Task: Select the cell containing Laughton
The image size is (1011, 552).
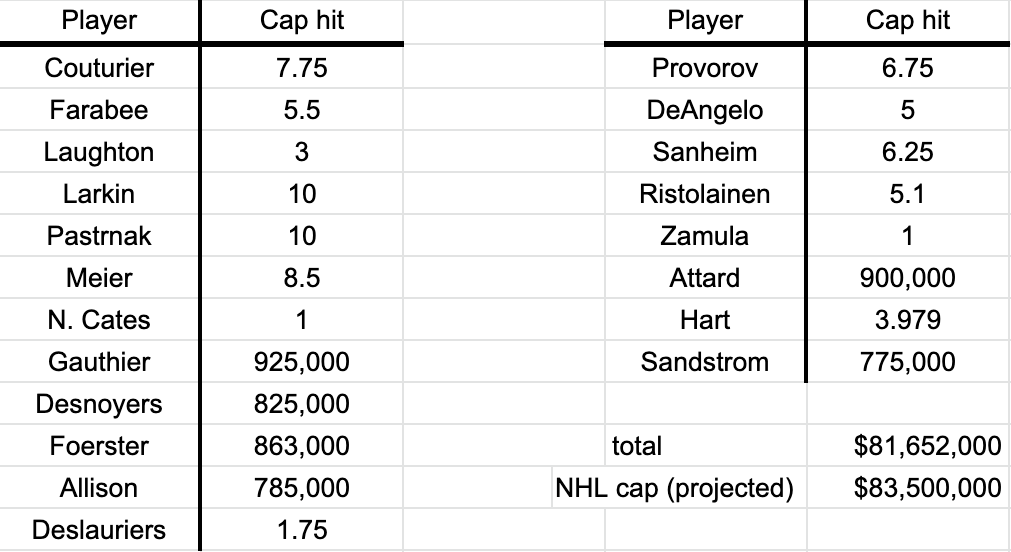Action: [x=99, y=152]
